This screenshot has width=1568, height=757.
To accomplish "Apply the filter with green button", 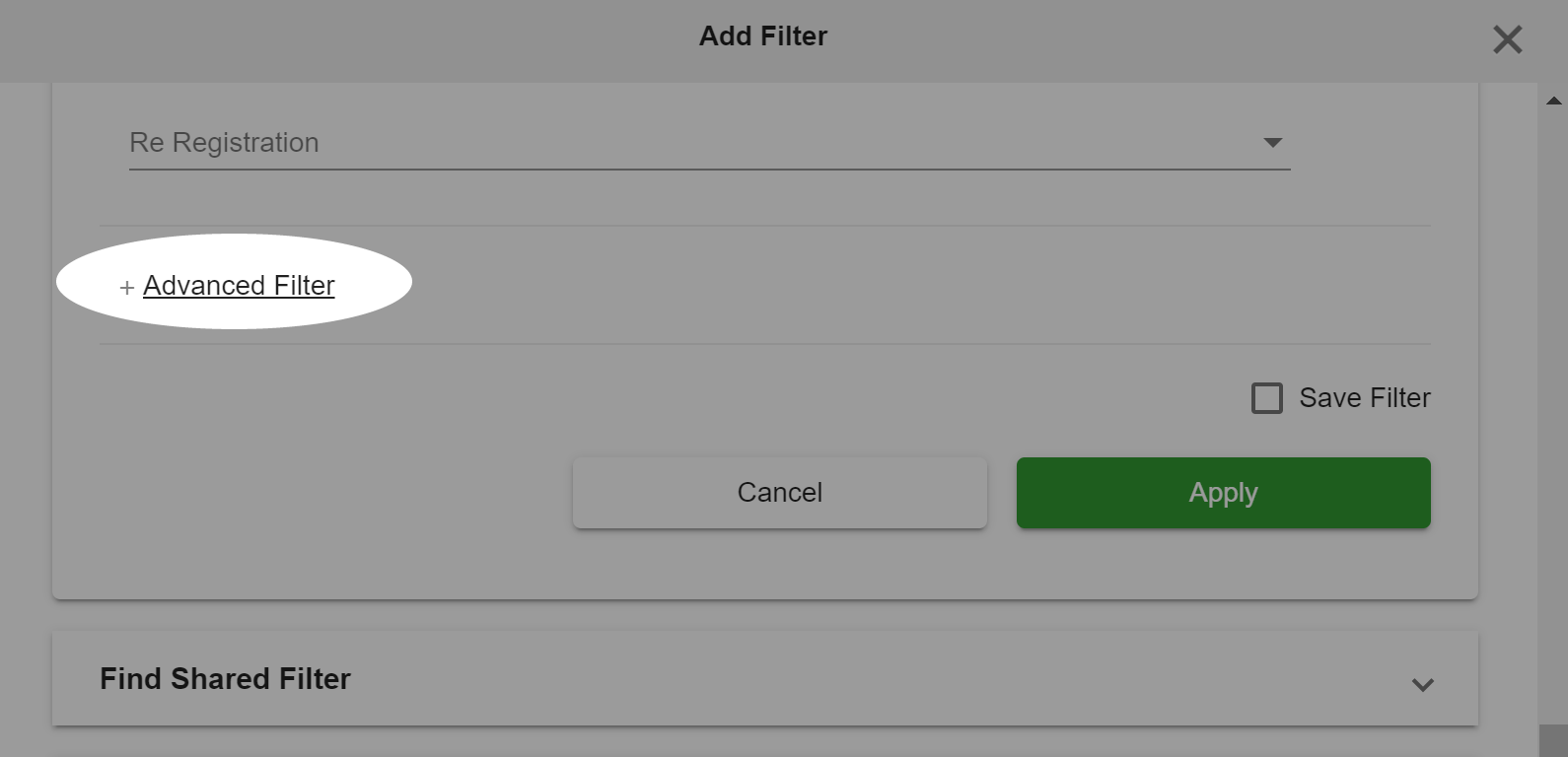I will 1223,492.
